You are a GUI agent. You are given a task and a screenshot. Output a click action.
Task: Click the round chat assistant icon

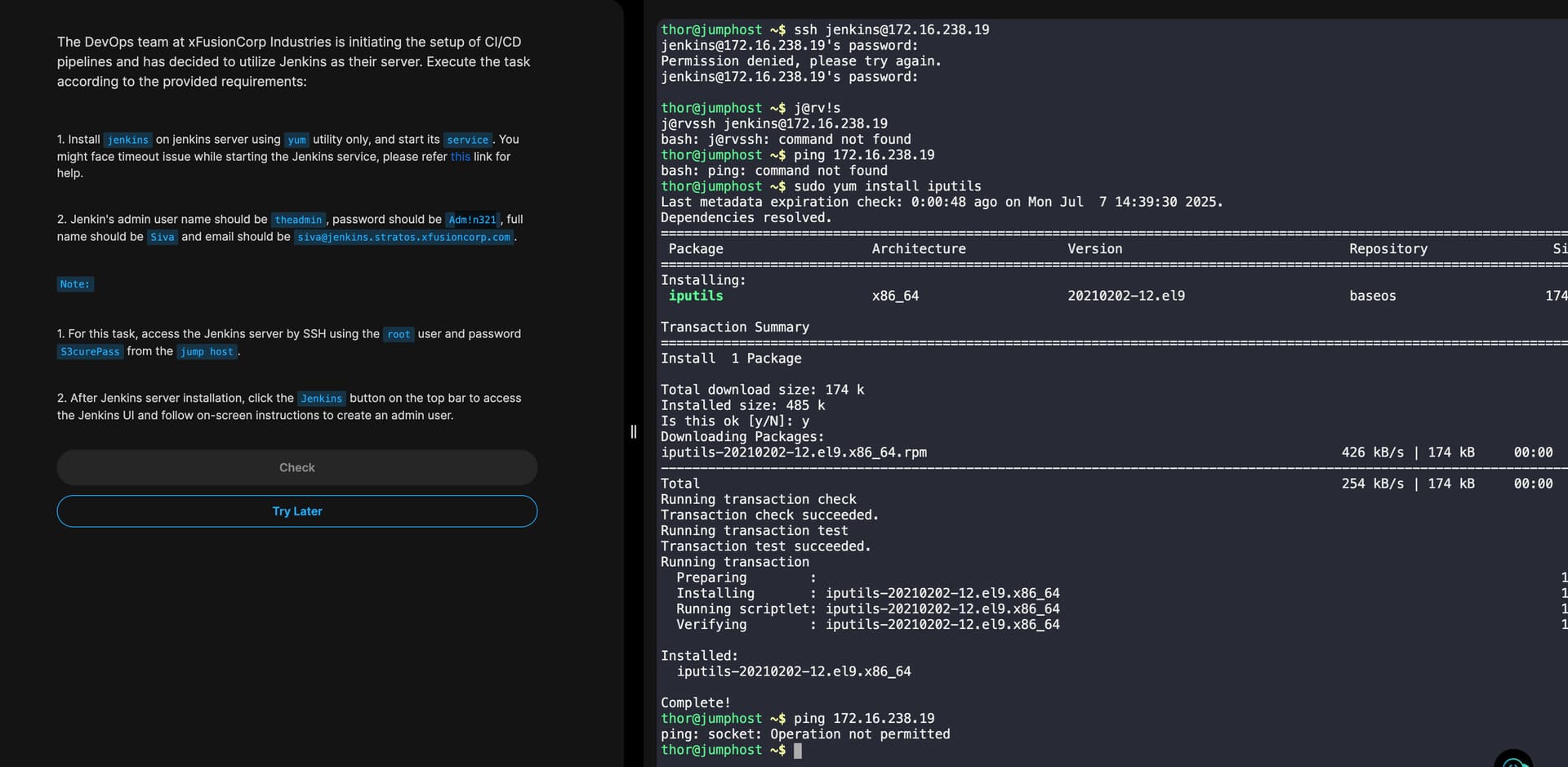coord(1513,760)
